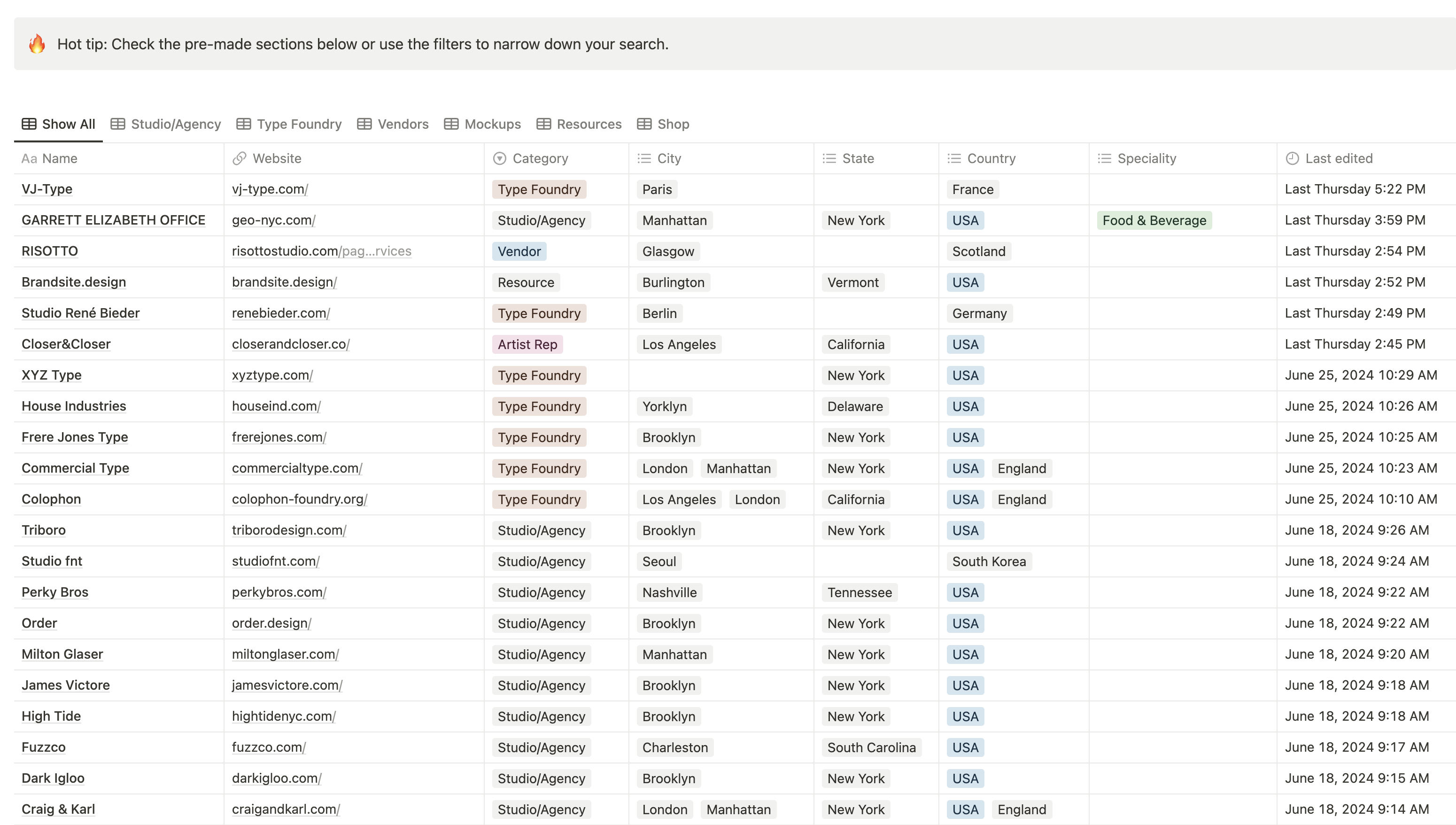Click the England tag in Colophon row

click(x=1022, y=499)
